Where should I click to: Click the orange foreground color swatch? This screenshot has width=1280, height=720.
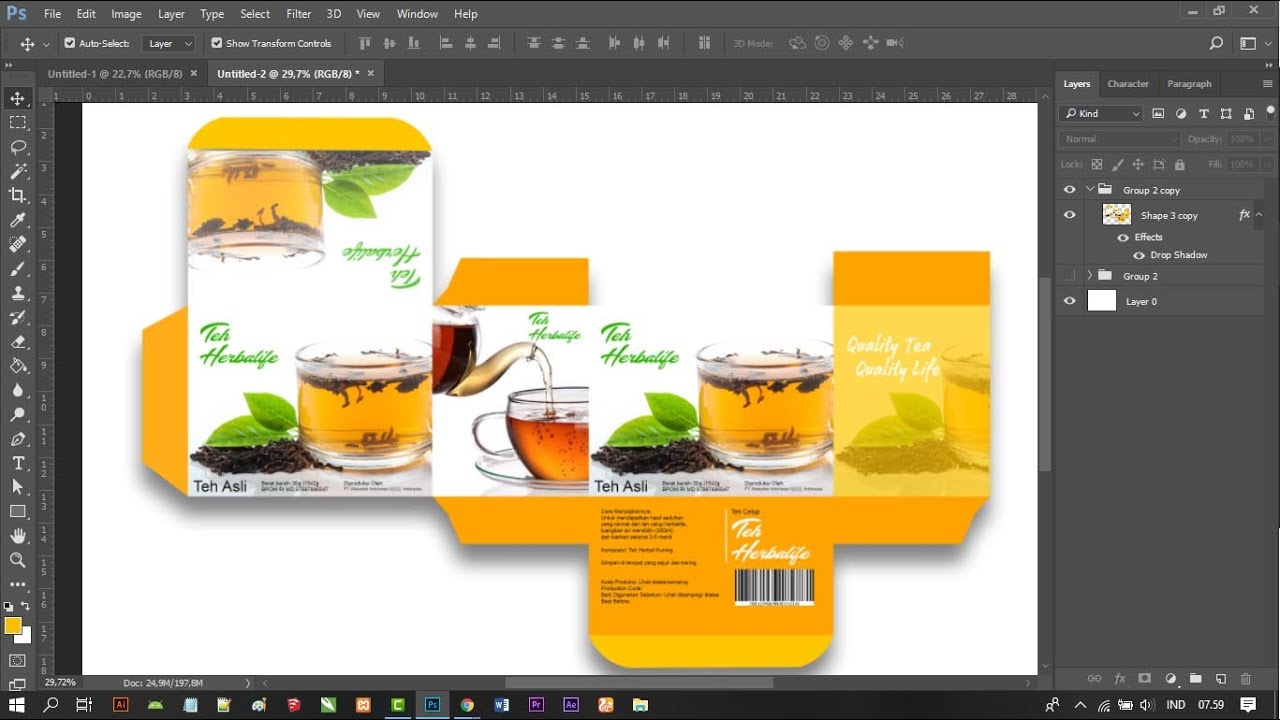point(13,626)
